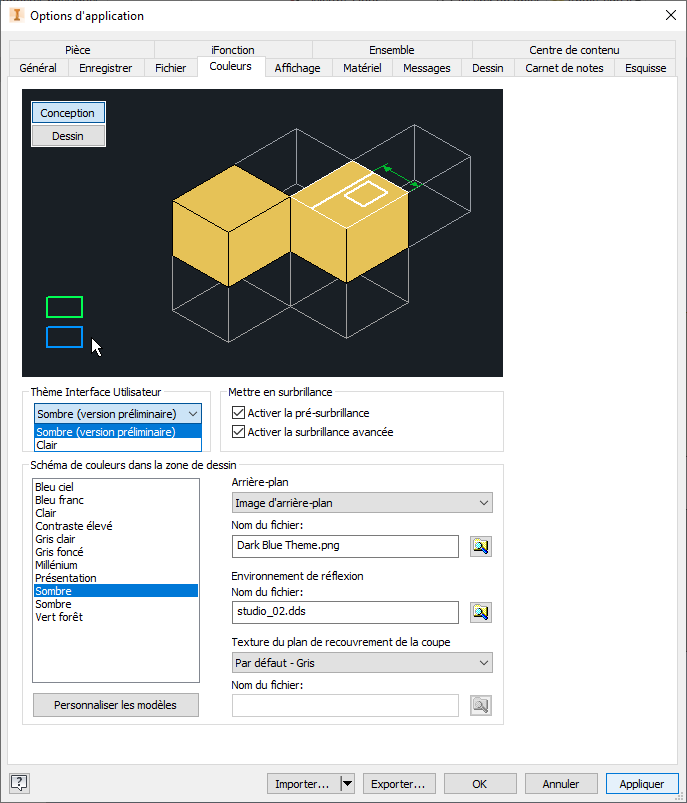Switch to the Messages tab
687x803 pixels.
pyautogui.click(x=427, y=68)
